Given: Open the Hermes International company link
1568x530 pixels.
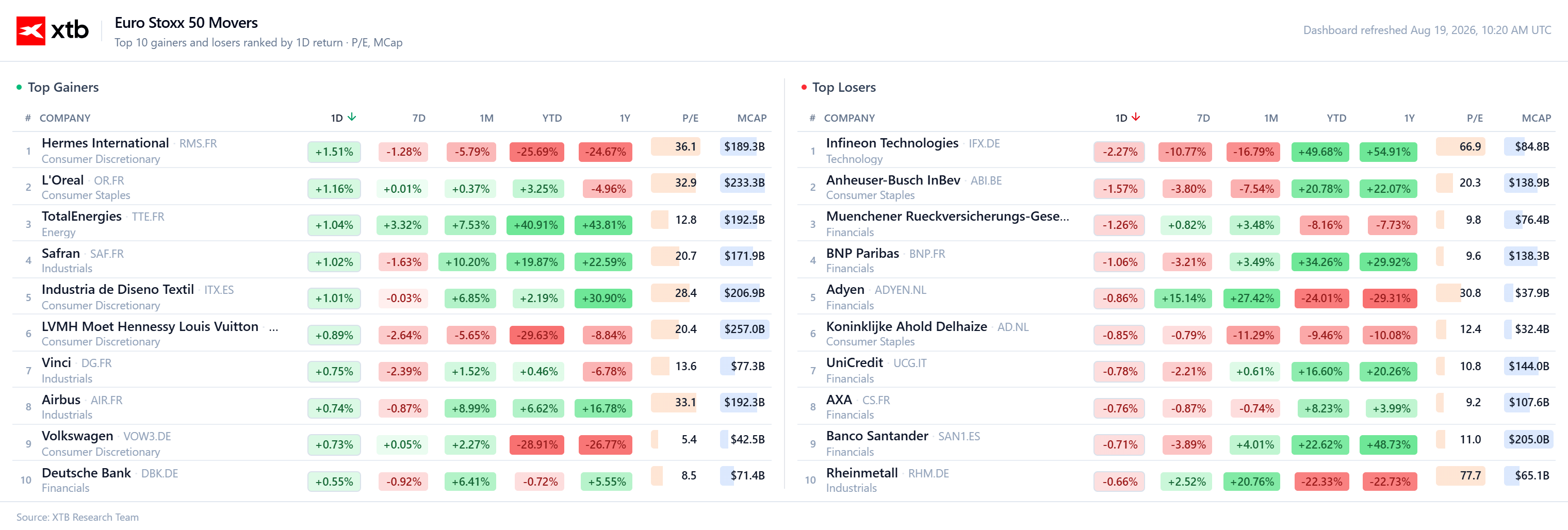Looking at the screenshot, I should [105, 143].
